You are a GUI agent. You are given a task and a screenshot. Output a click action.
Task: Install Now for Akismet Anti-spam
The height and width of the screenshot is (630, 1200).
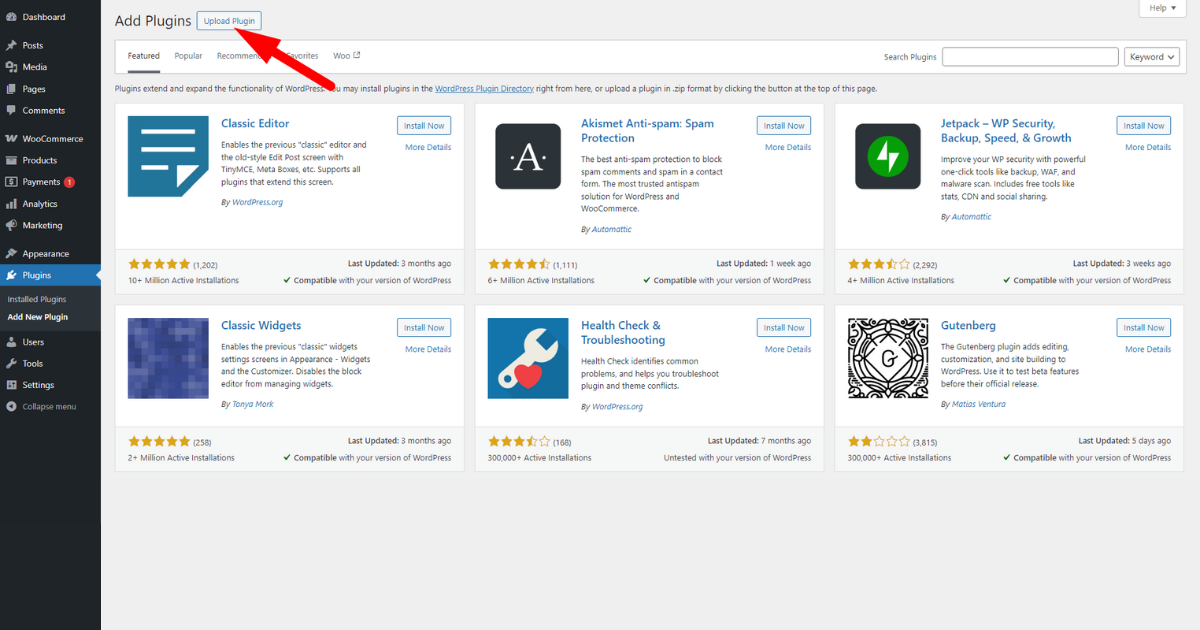click(x=784, y=126)
